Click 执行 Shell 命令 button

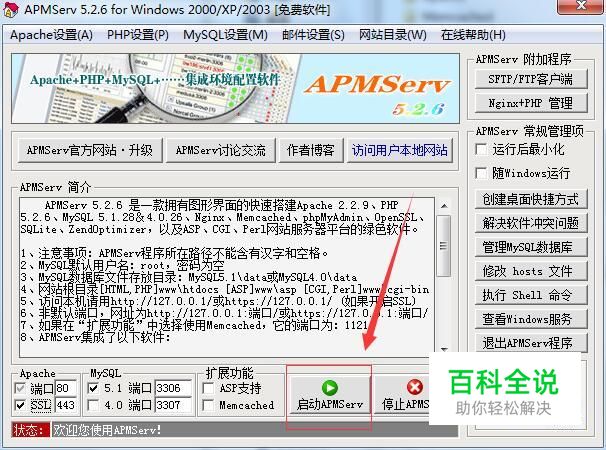(531, 295)
